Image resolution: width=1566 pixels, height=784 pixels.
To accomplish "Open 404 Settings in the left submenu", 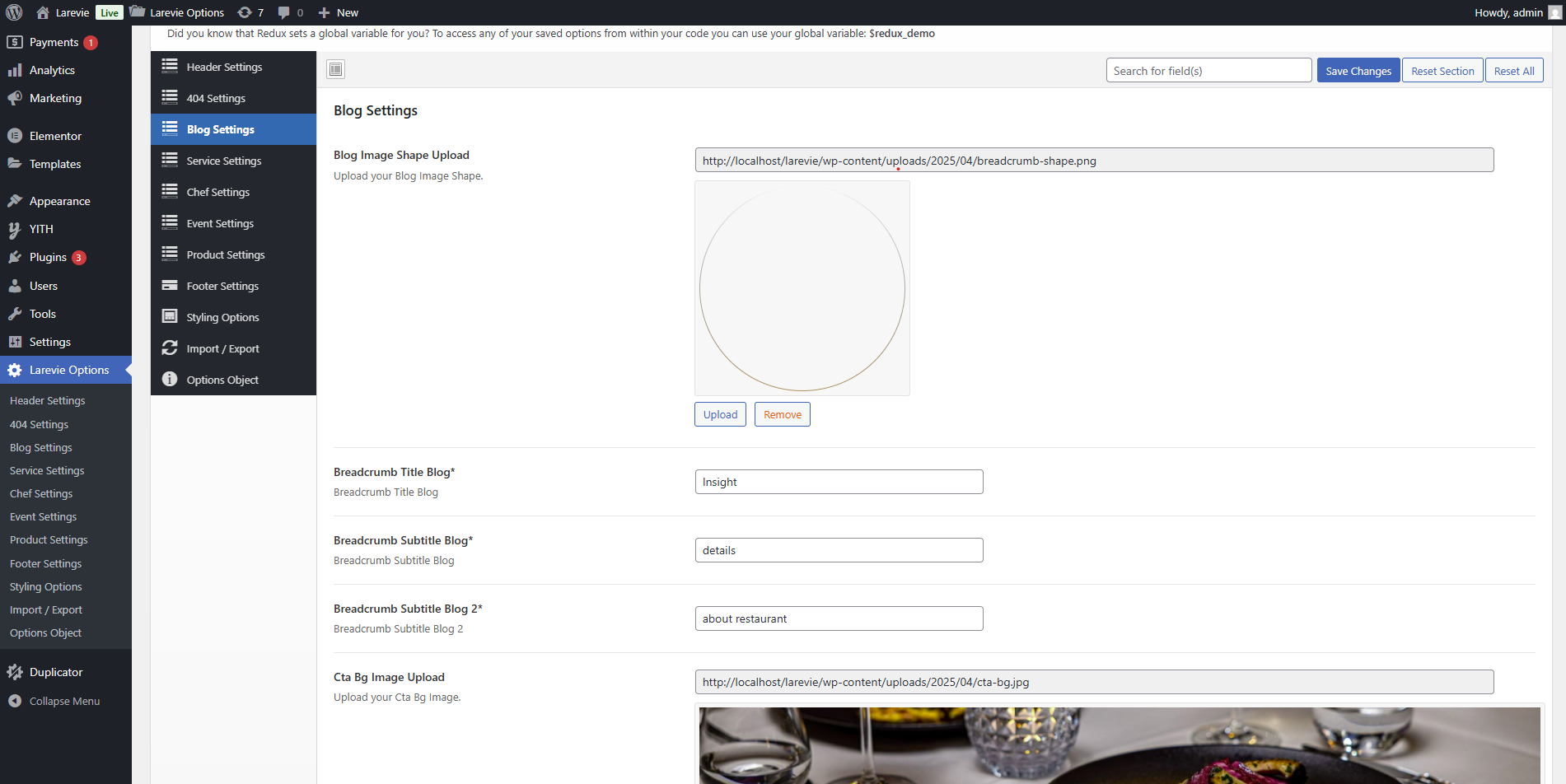I will (39, 424).
